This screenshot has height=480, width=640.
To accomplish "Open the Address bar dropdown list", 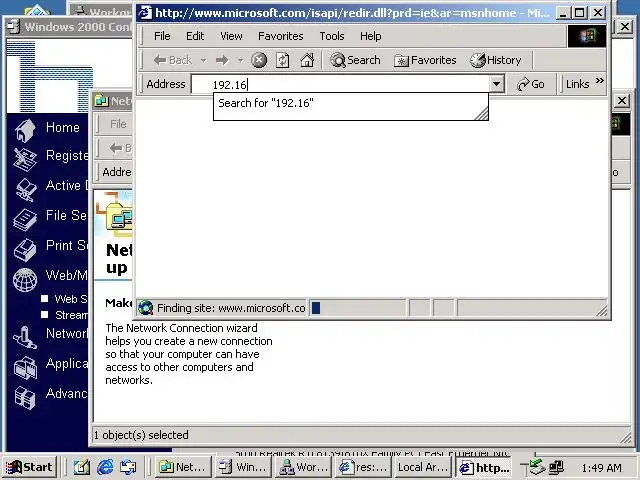I will click(x=496, y=84).
